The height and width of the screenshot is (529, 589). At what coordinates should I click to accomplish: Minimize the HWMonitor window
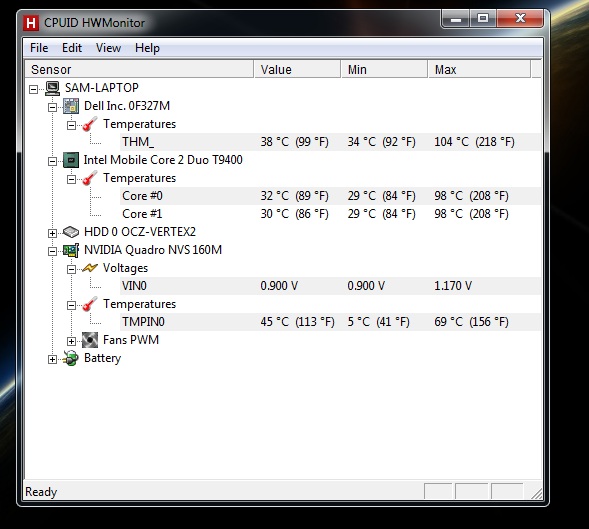pyautogui.click(x=456, y=19)
